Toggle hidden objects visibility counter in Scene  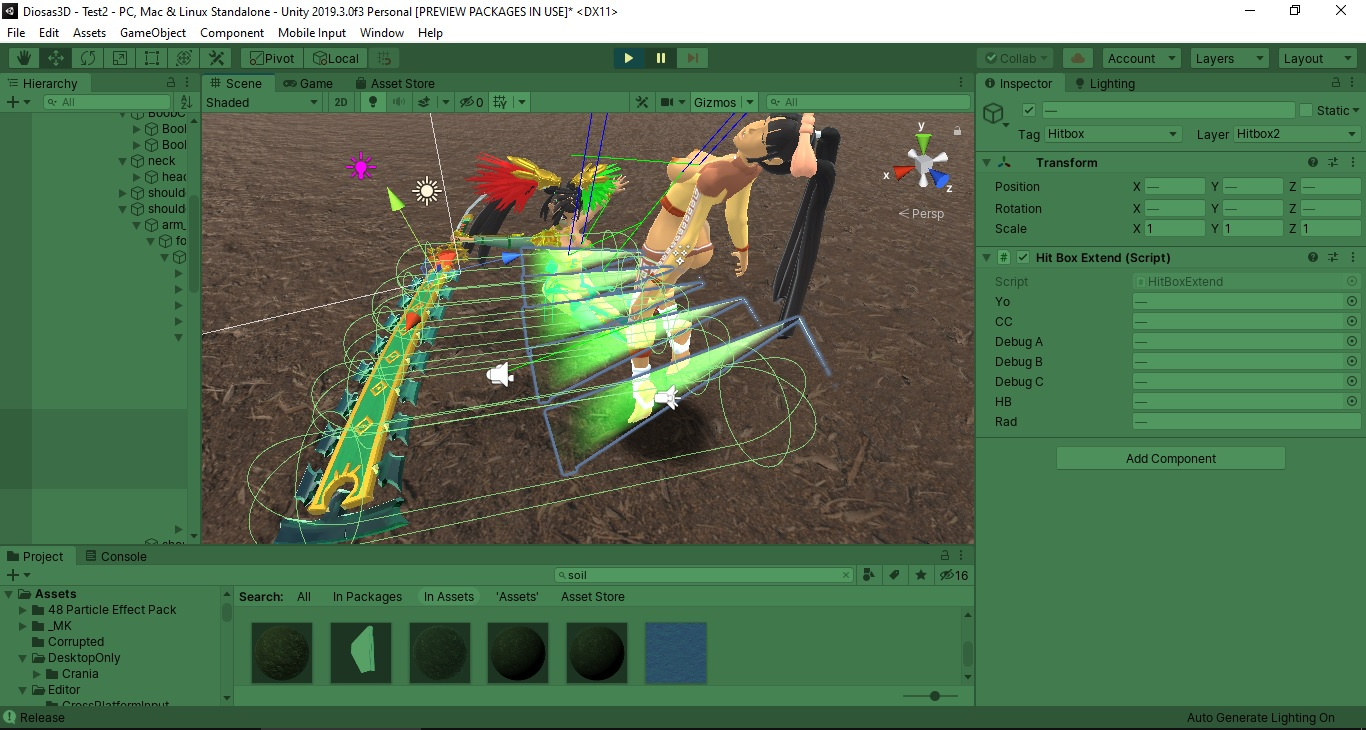click(x=471, y=102)
